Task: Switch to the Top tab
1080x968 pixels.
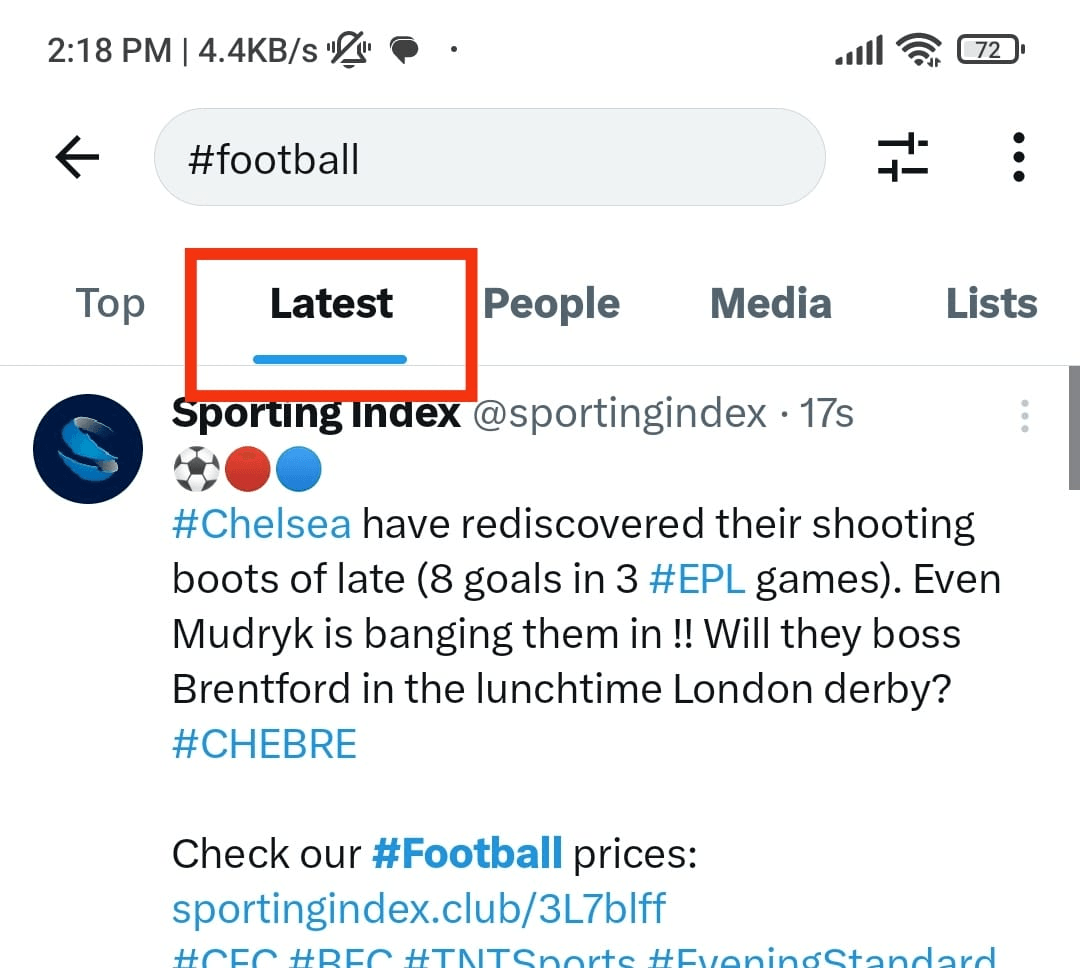Action: tap(110, 304)
